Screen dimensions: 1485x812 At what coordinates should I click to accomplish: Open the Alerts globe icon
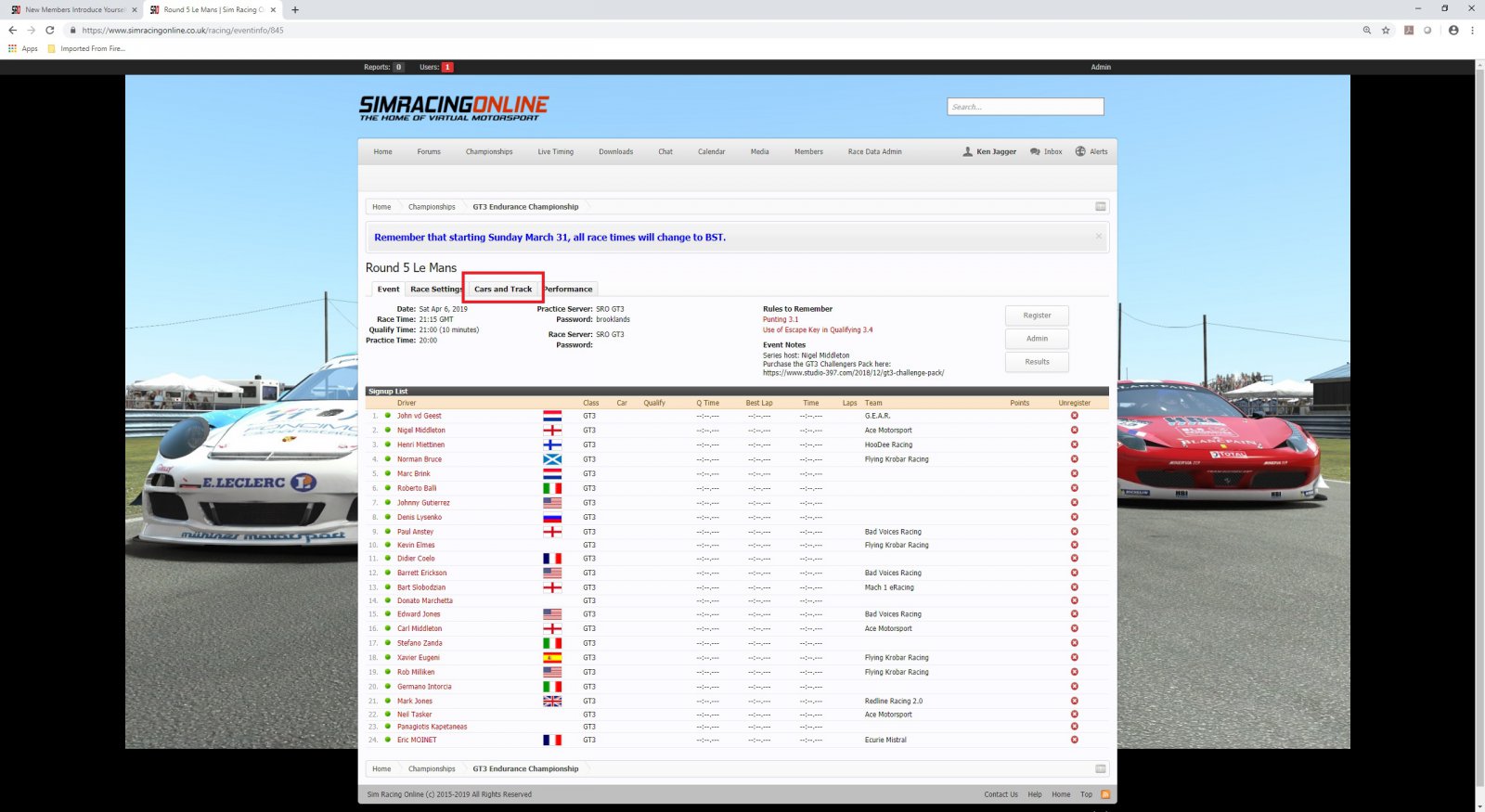[x=1080, y=151]
